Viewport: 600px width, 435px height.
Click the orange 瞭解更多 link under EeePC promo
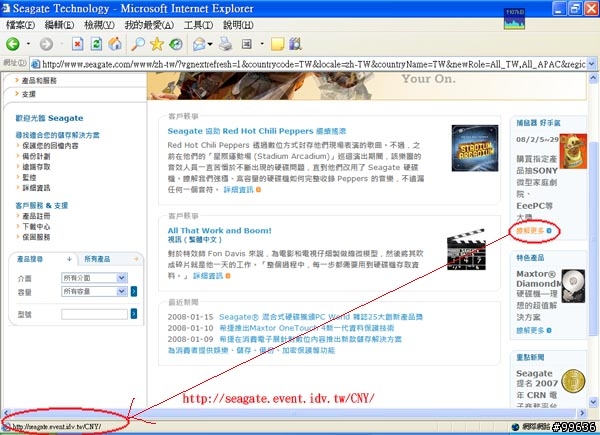coord(530,231)
